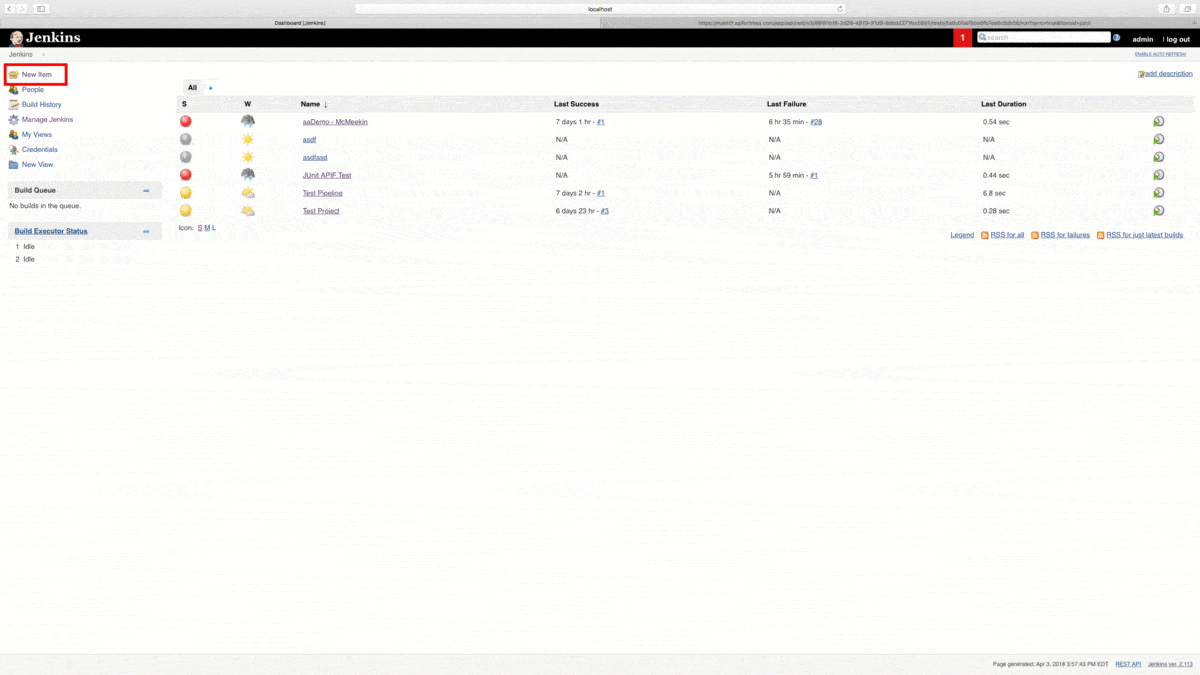Image resolution: width=1200 pixels, height=675 pixels.
Task: Click the red failure ball for JUnit APIF Test
Action: click(x=185, y=174)
